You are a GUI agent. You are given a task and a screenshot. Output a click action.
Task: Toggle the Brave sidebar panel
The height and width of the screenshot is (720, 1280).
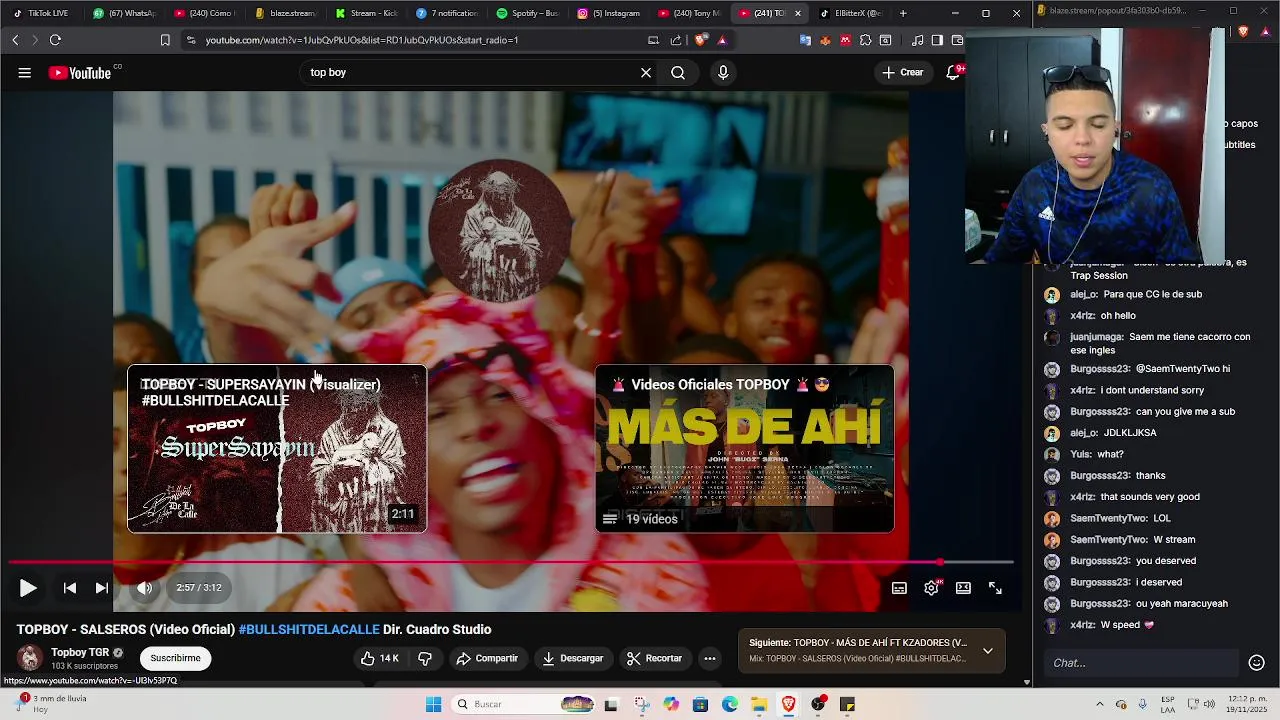(x=937, y=40)
